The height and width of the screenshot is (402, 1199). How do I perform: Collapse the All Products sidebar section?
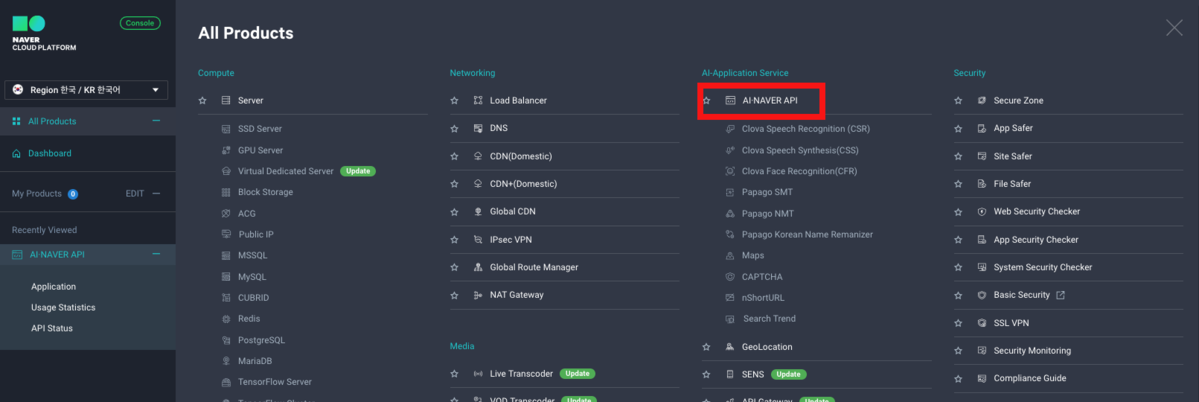[156, 122]
